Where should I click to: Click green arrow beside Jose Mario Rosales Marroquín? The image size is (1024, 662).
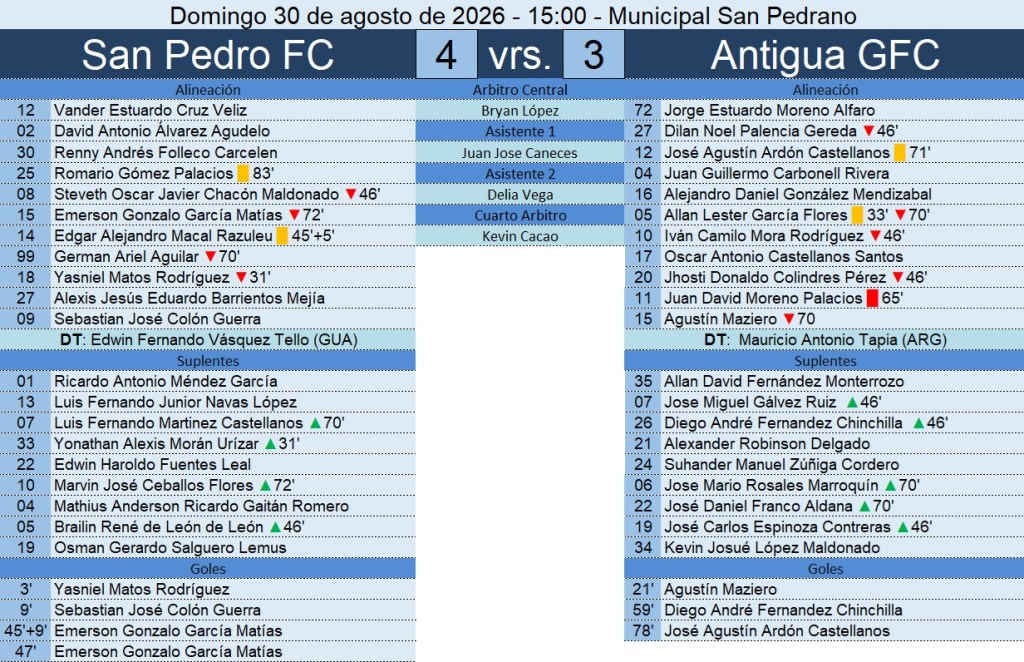pyautogui.click(x=891, y=486)
